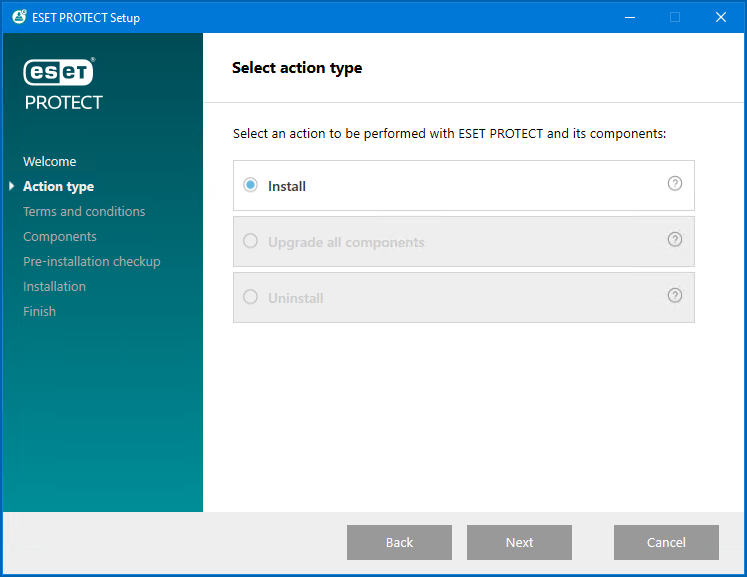Go to the Welcome step in sidebar

[50, 161]
